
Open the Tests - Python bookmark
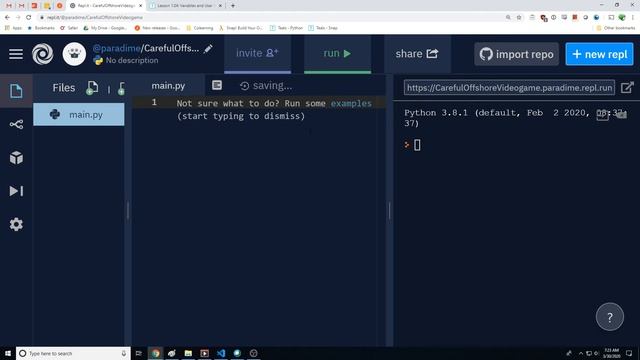click(286, 28)
